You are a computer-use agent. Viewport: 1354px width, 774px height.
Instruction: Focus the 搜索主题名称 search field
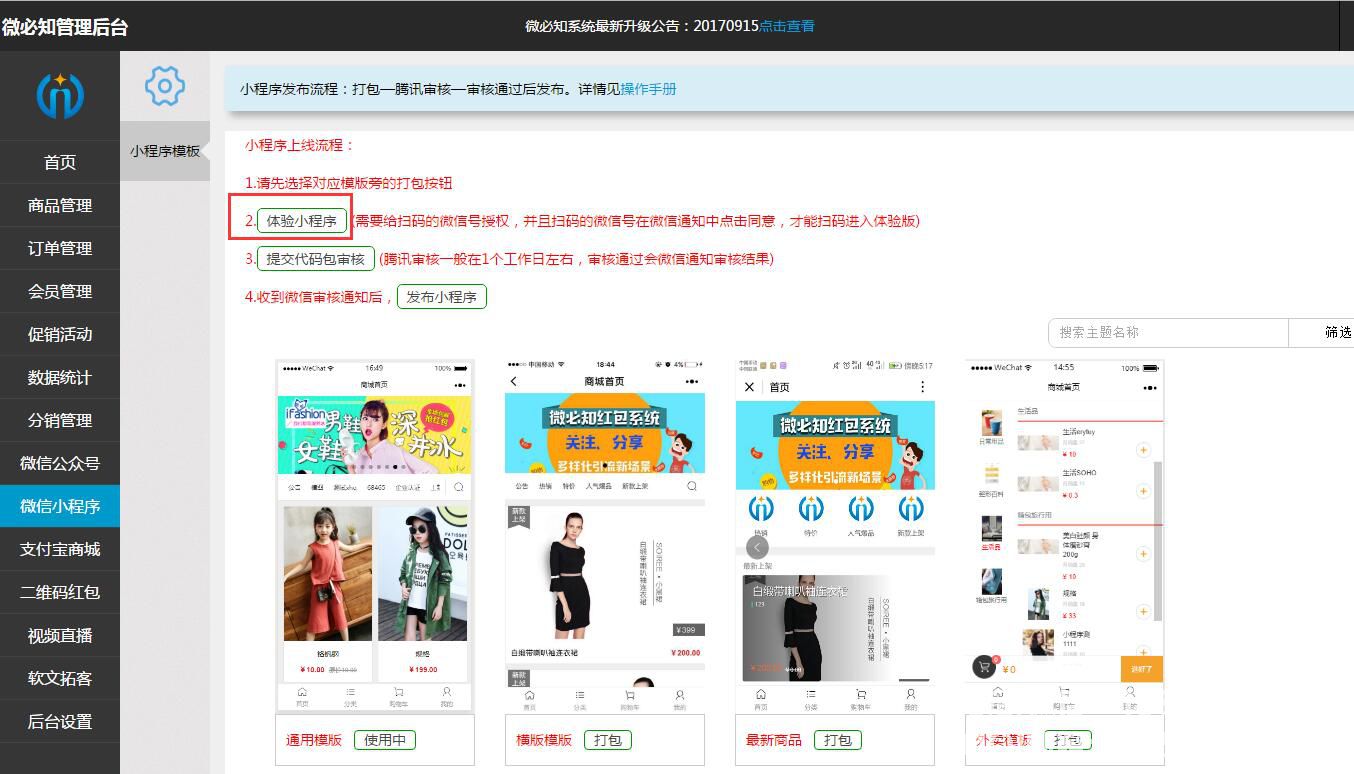coord(1168,333)
